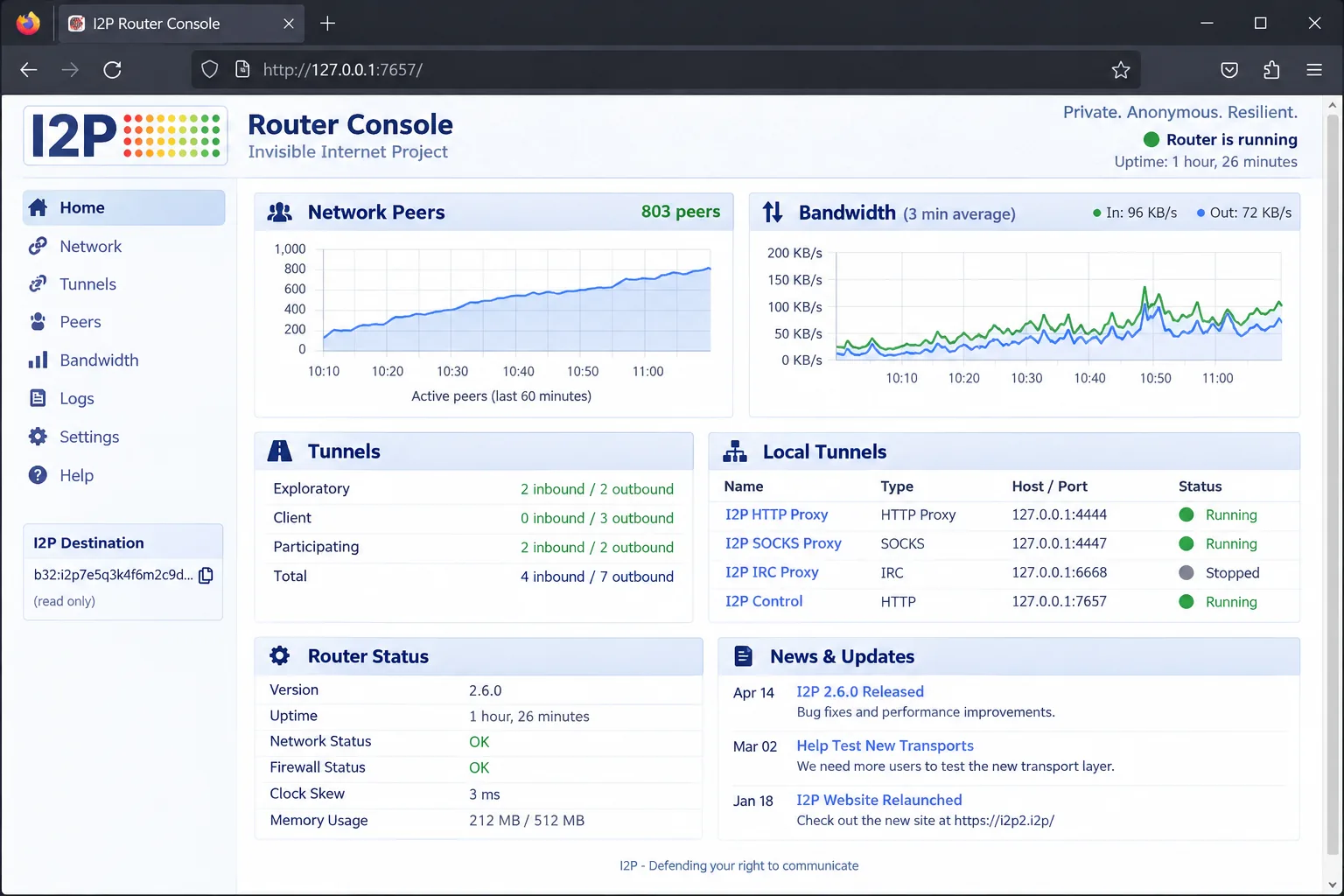Open the I2P Control tunnel link
Image resolution: width=1344 pixels, height=896 pixels.
(x=764, y=601)
